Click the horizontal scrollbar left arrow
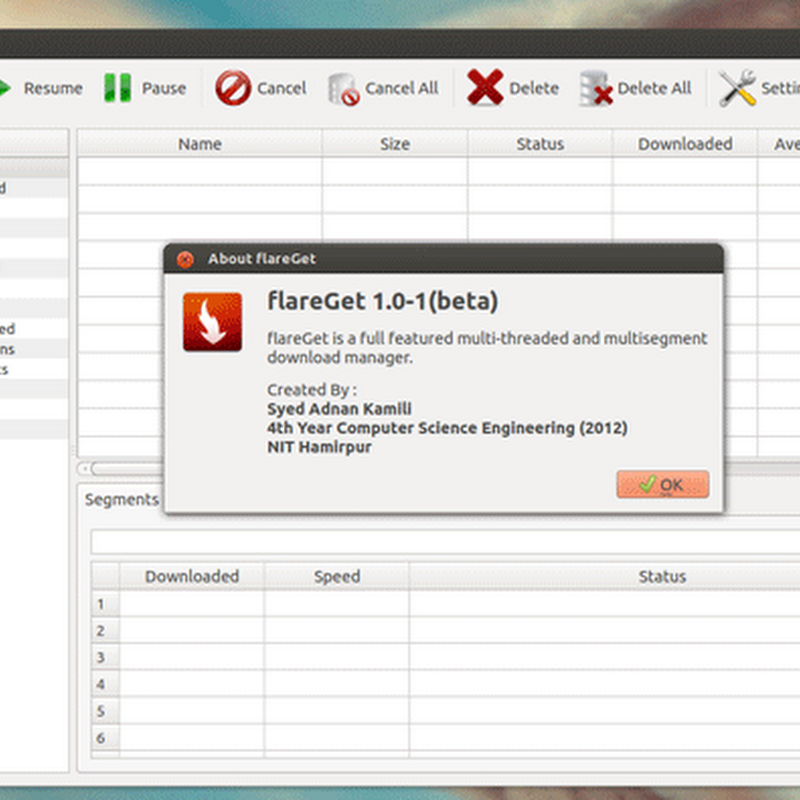The height and width of the screenshot is (800, 800). (85, 468)
